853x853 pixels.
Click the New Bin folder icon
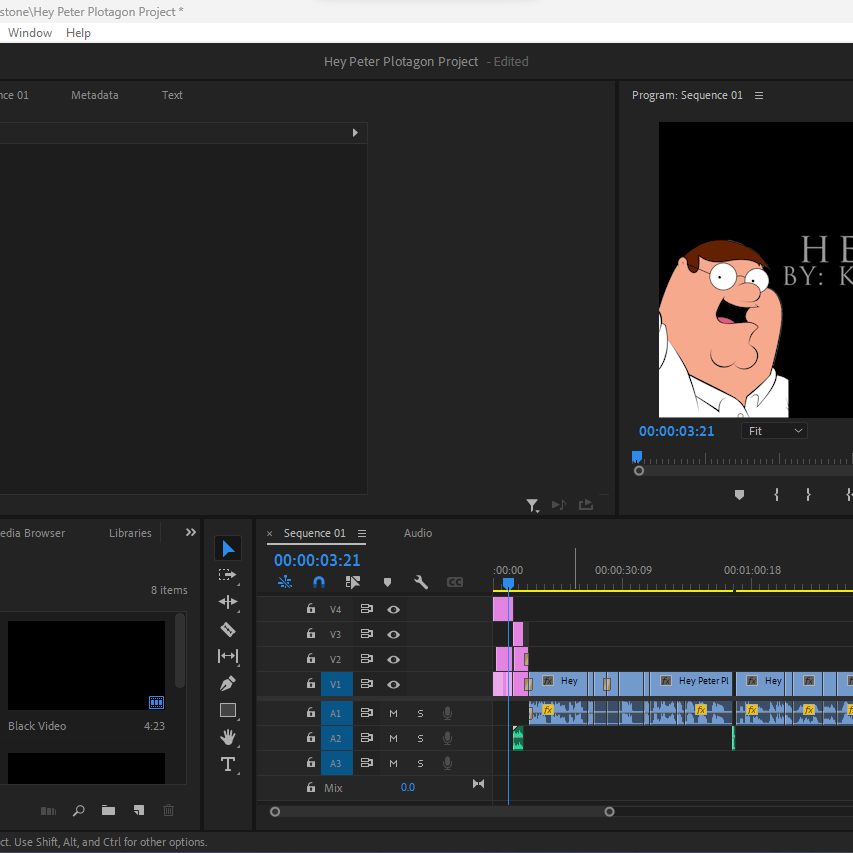tap(108, 810)
